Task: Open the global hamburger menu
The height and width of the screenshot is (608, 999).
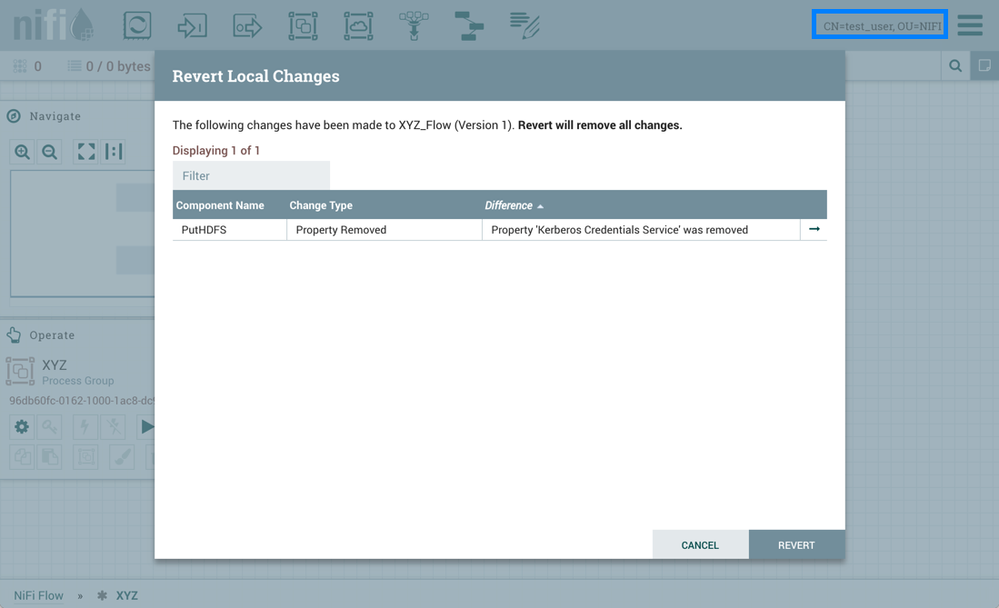Action: [969, 24]
